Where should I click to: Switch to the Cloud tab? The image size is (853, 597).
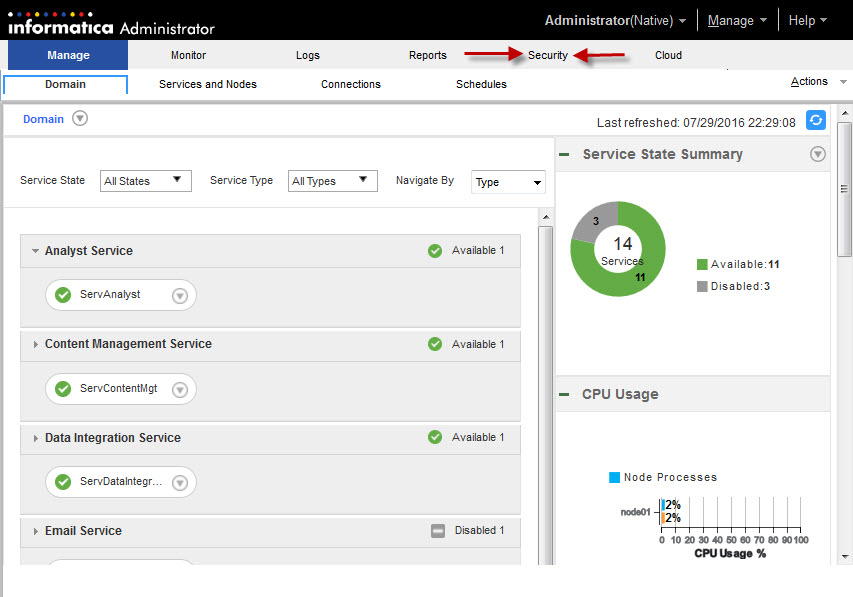click(x=668, y=55)
